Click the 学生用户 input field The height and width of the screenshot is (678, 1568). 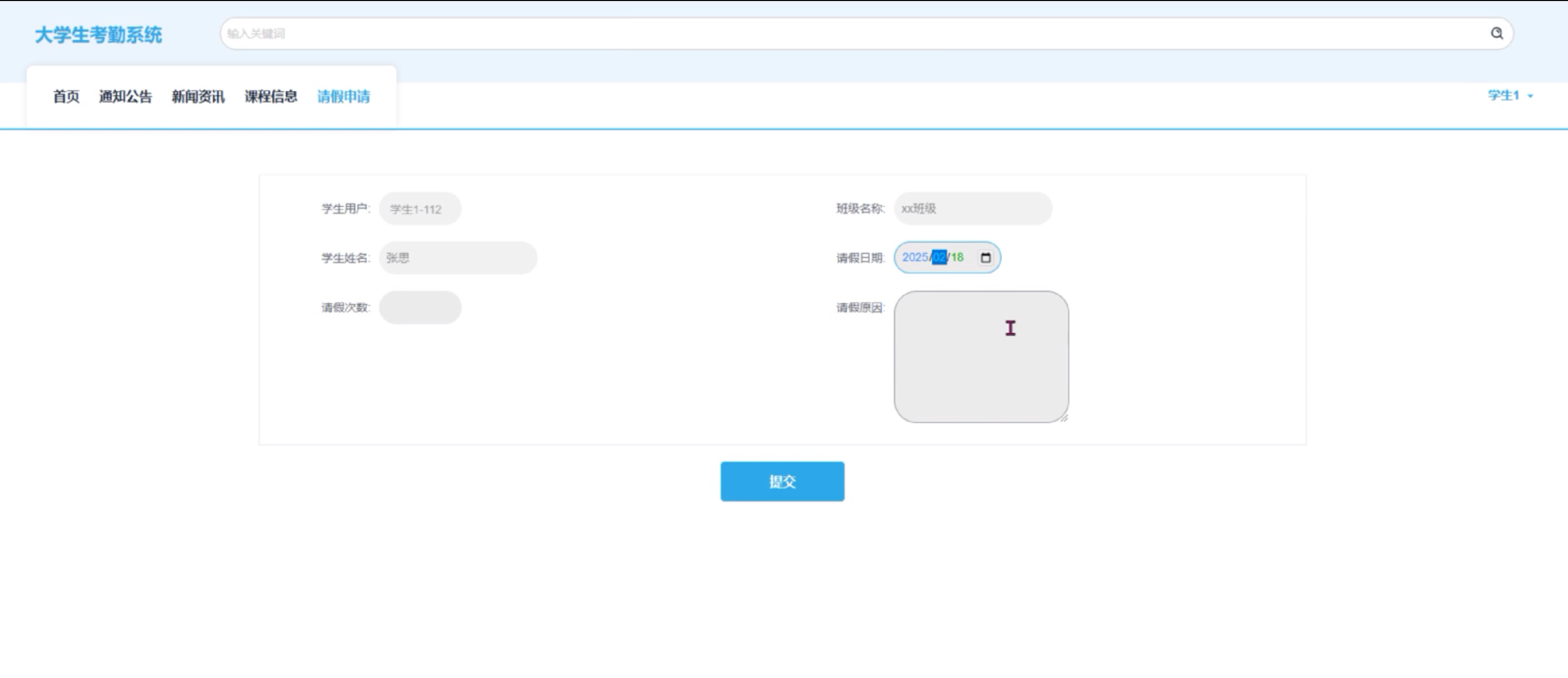[420, 209]
